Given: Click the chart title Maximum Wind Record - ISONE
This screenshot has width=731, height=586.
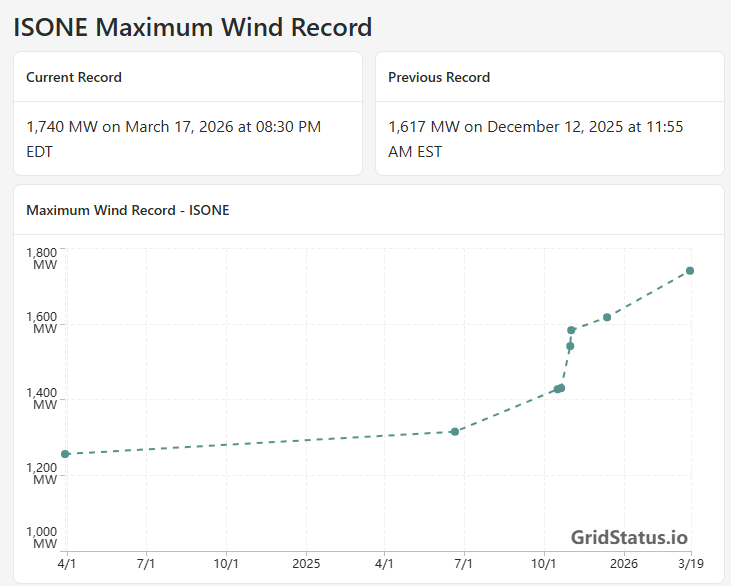Looking at the screenshot, I should click(127, 210).
